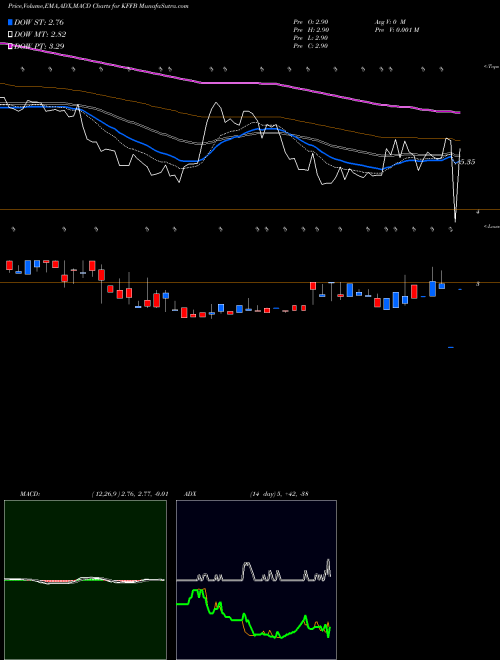Open the dark blue ADX indicator chart panel

pyautogui.click(x=256, y=580)
